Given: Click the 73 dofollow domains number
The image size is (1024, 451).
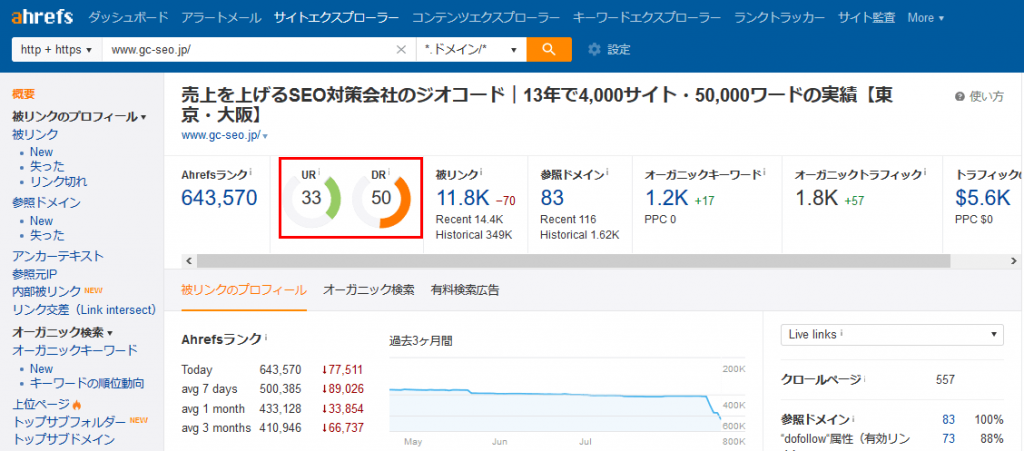Looking at the screenshot, I should coord(948,439).
